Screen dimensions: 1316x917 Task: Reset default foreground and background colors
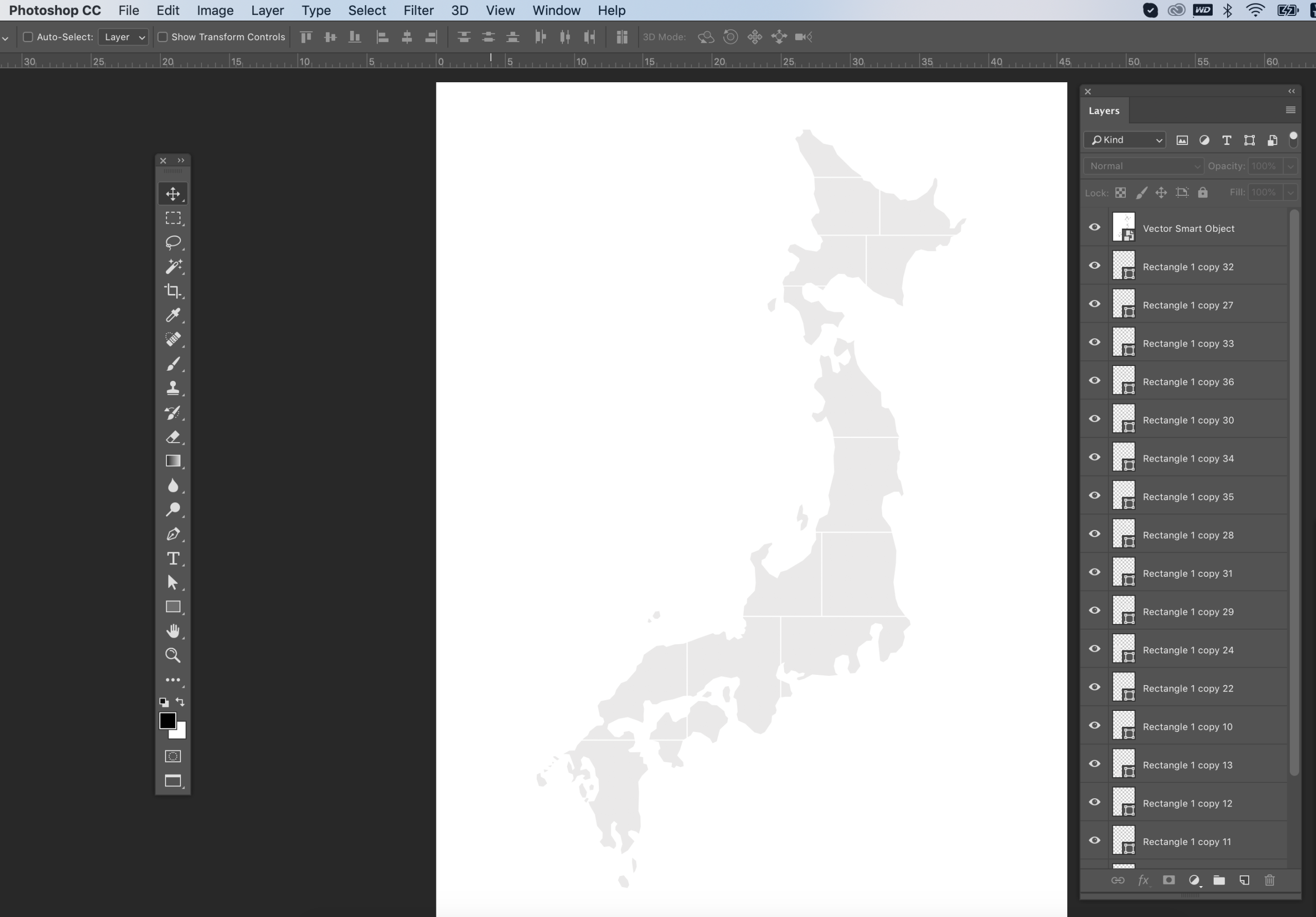pyautogui.click(x=164, y=702)
